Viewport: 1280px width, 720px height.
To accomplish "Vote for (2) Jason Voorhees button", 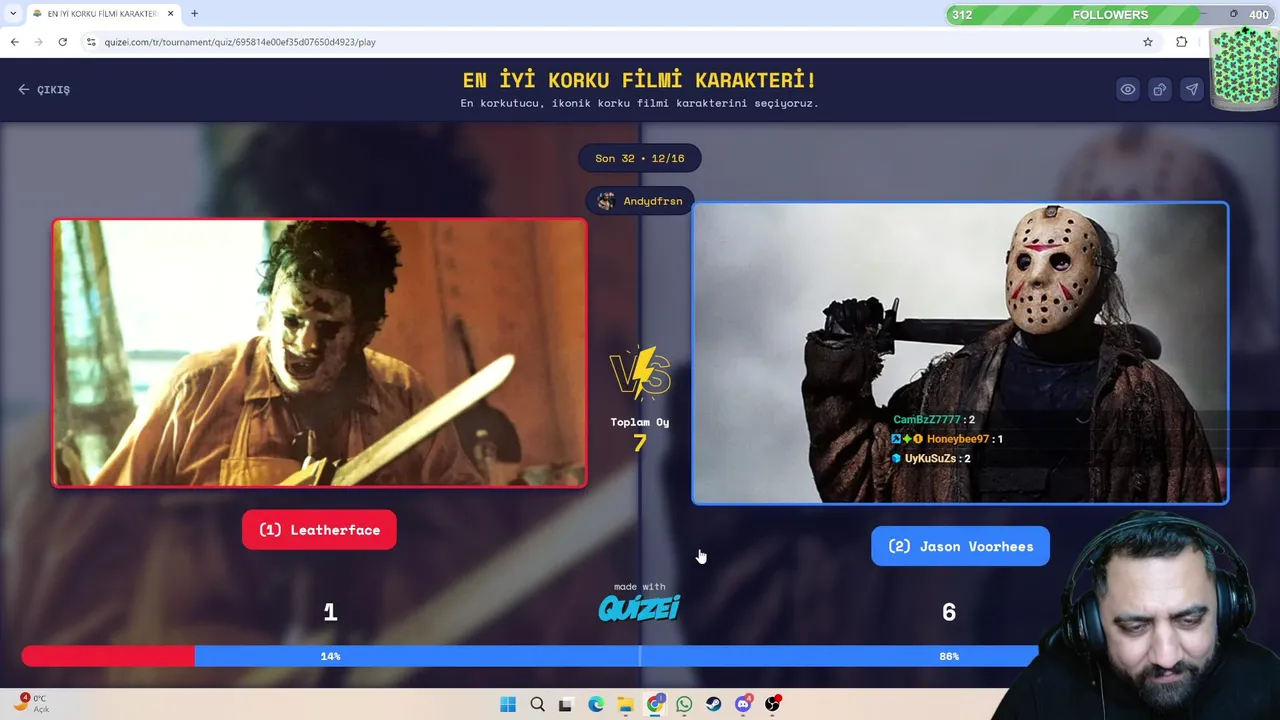I will [960, 546].
